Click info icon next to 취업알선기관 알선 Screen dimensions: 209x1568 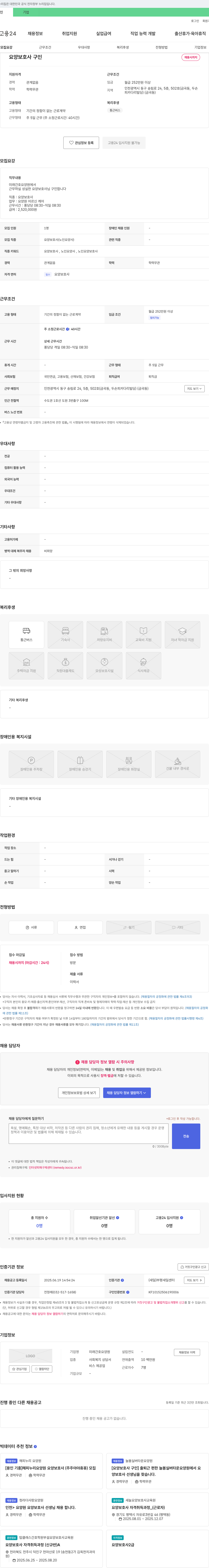[x=117, y=1217]
